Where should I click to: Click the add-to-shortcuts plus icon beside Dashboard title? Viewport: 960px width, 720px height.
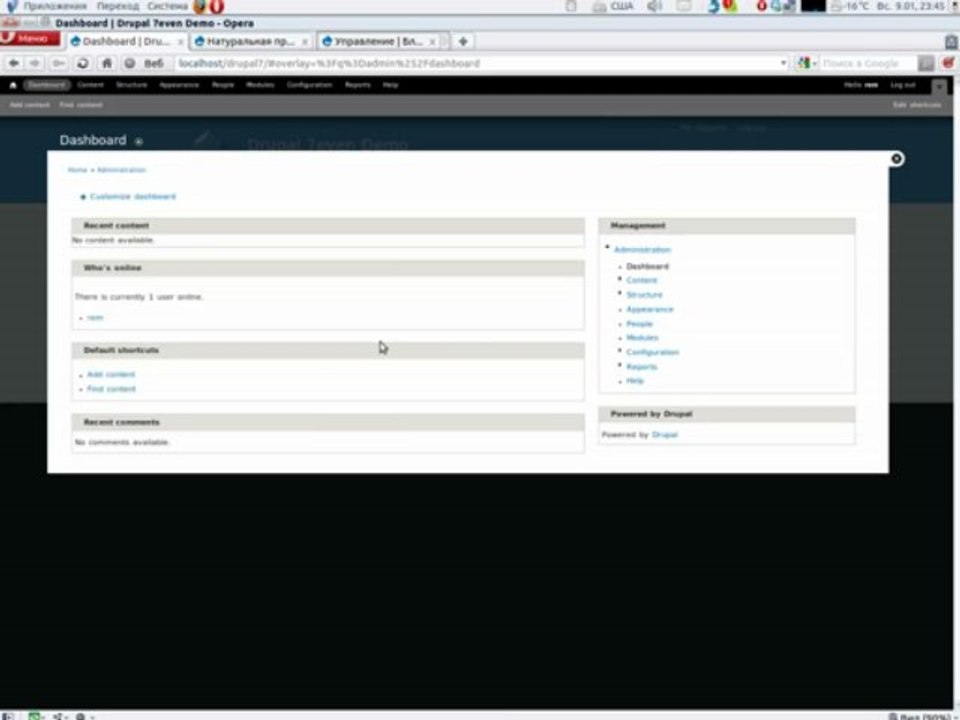coord(138,141)
